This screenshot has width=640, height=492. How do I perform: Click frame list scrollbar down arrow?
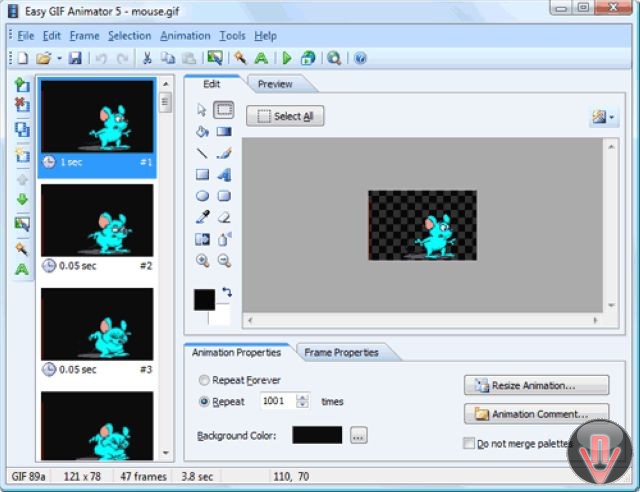(166, 453)
